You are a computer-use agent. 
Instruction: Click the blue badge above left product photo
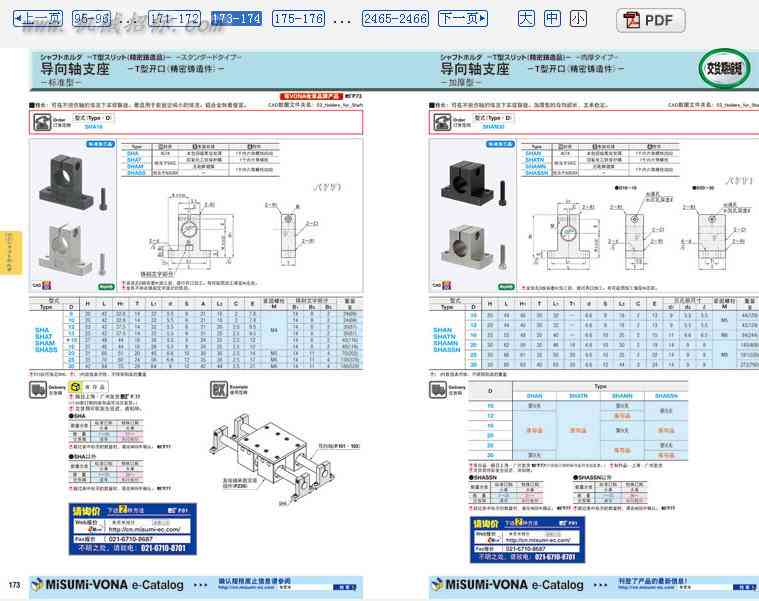[100, 144]
